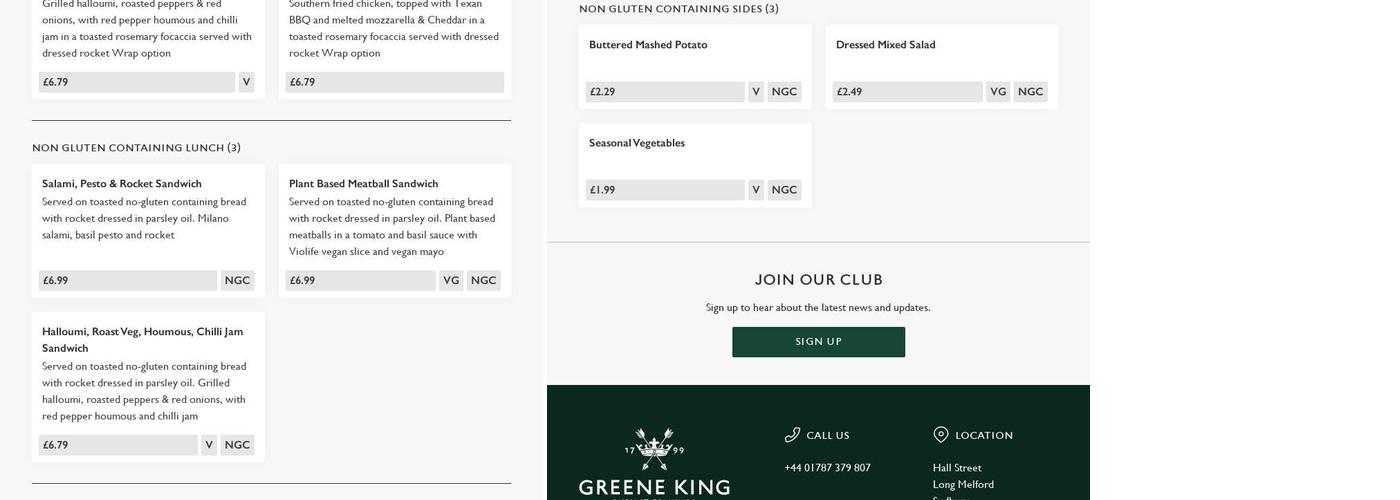Click the phone icon beside Call Us
This screenshot has height=500, width=1400.
[x=792, y=435]
